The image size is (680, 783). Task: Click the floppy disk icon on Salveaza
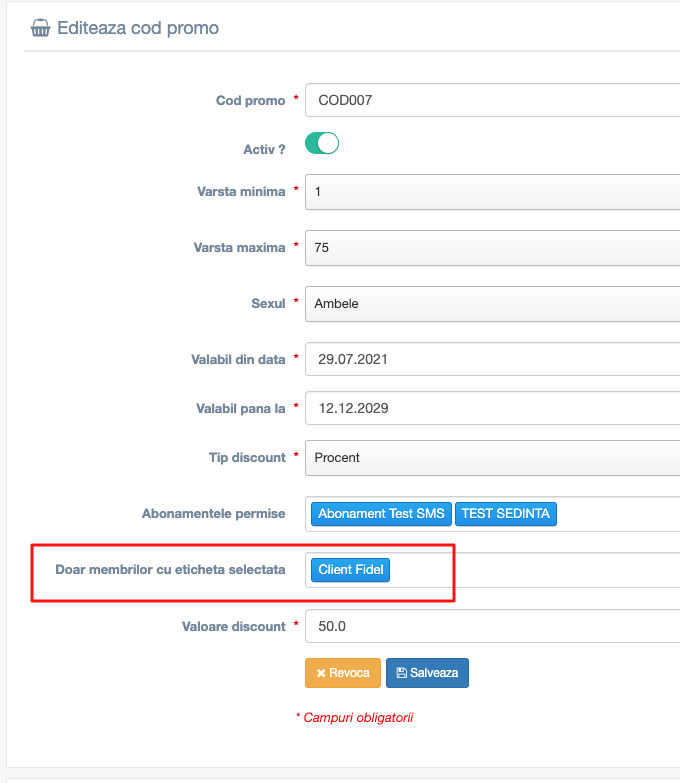pyautogui.click(x=401, y=673)
